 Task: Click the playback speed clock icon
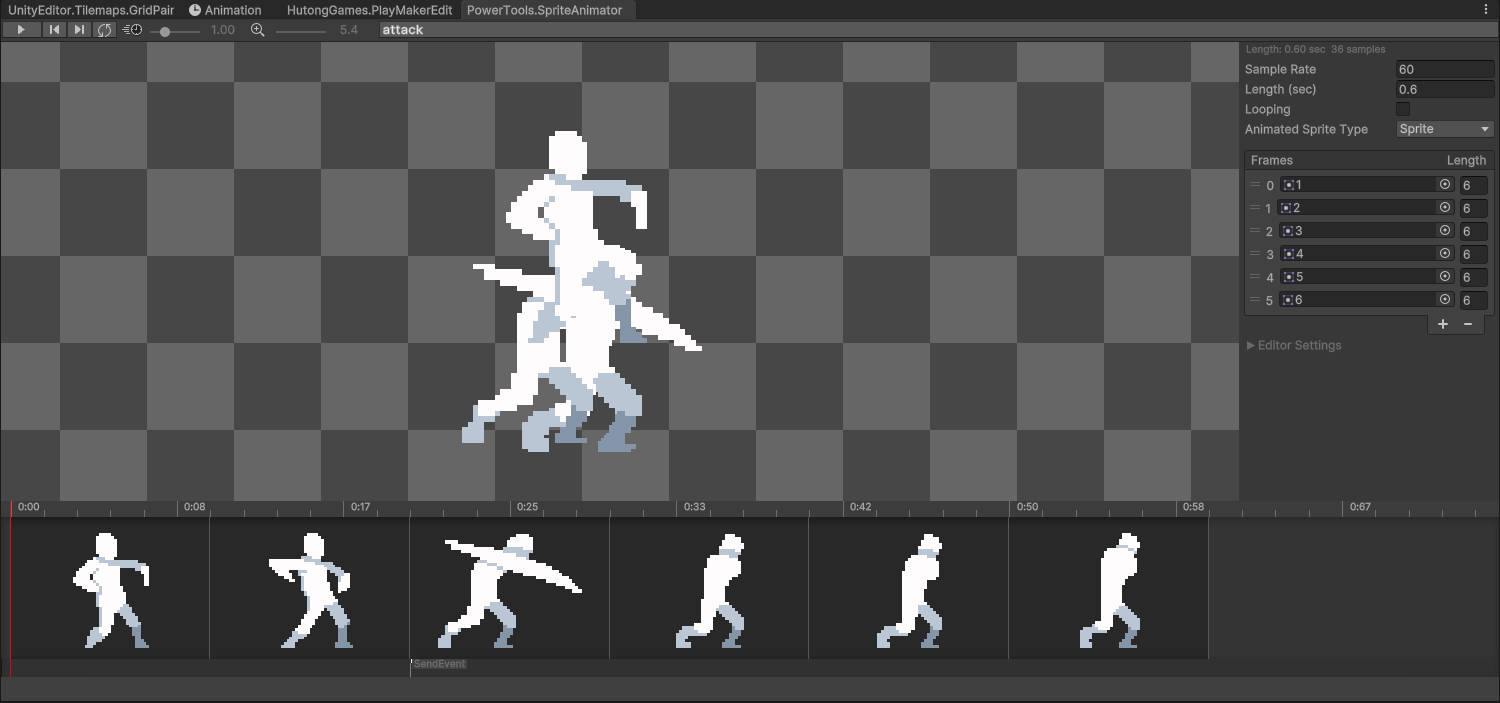pyautogui.click(x=132, y=29)
